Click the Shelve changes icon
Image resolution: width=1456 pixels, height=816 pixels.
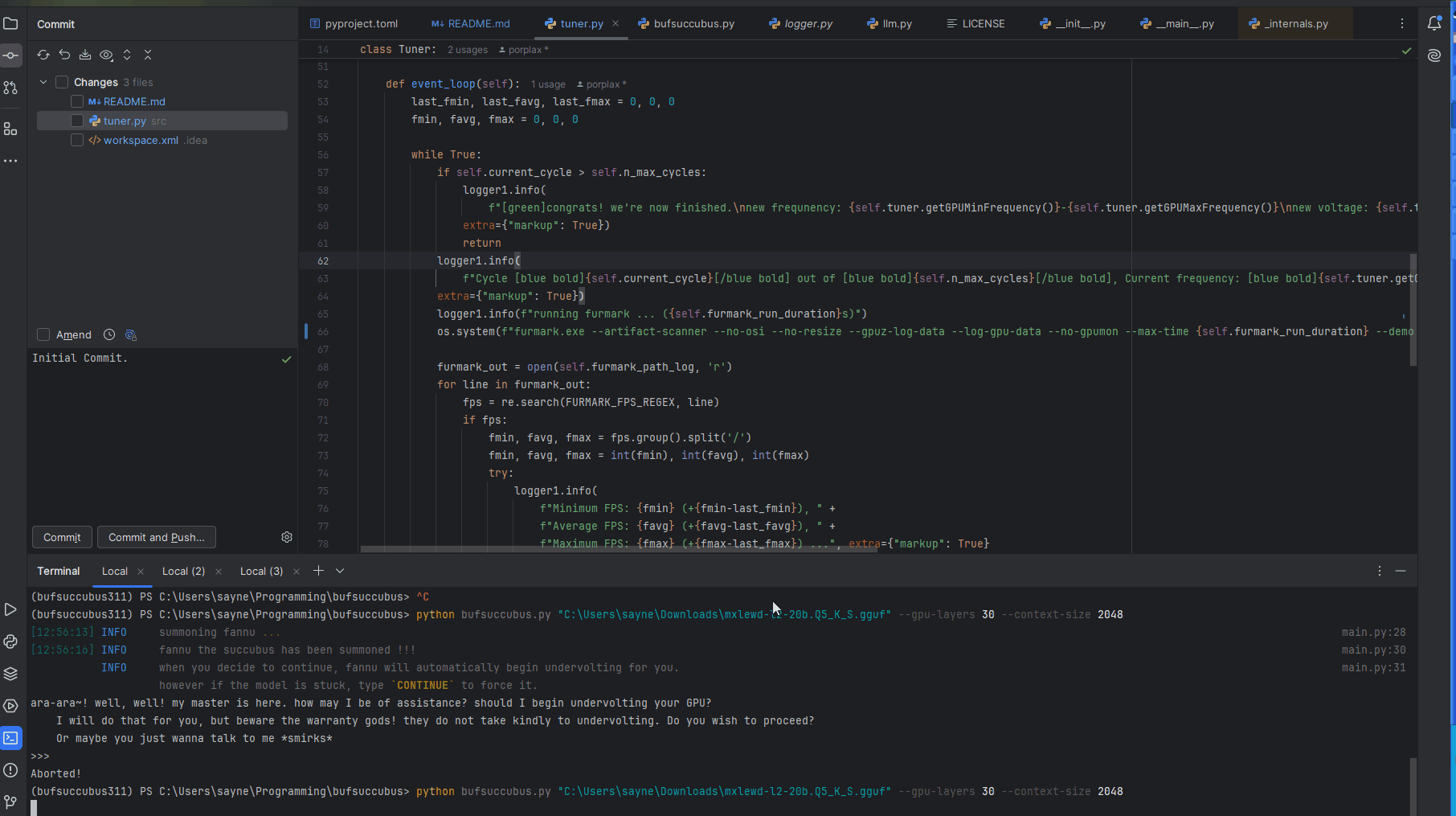[85, 55]
